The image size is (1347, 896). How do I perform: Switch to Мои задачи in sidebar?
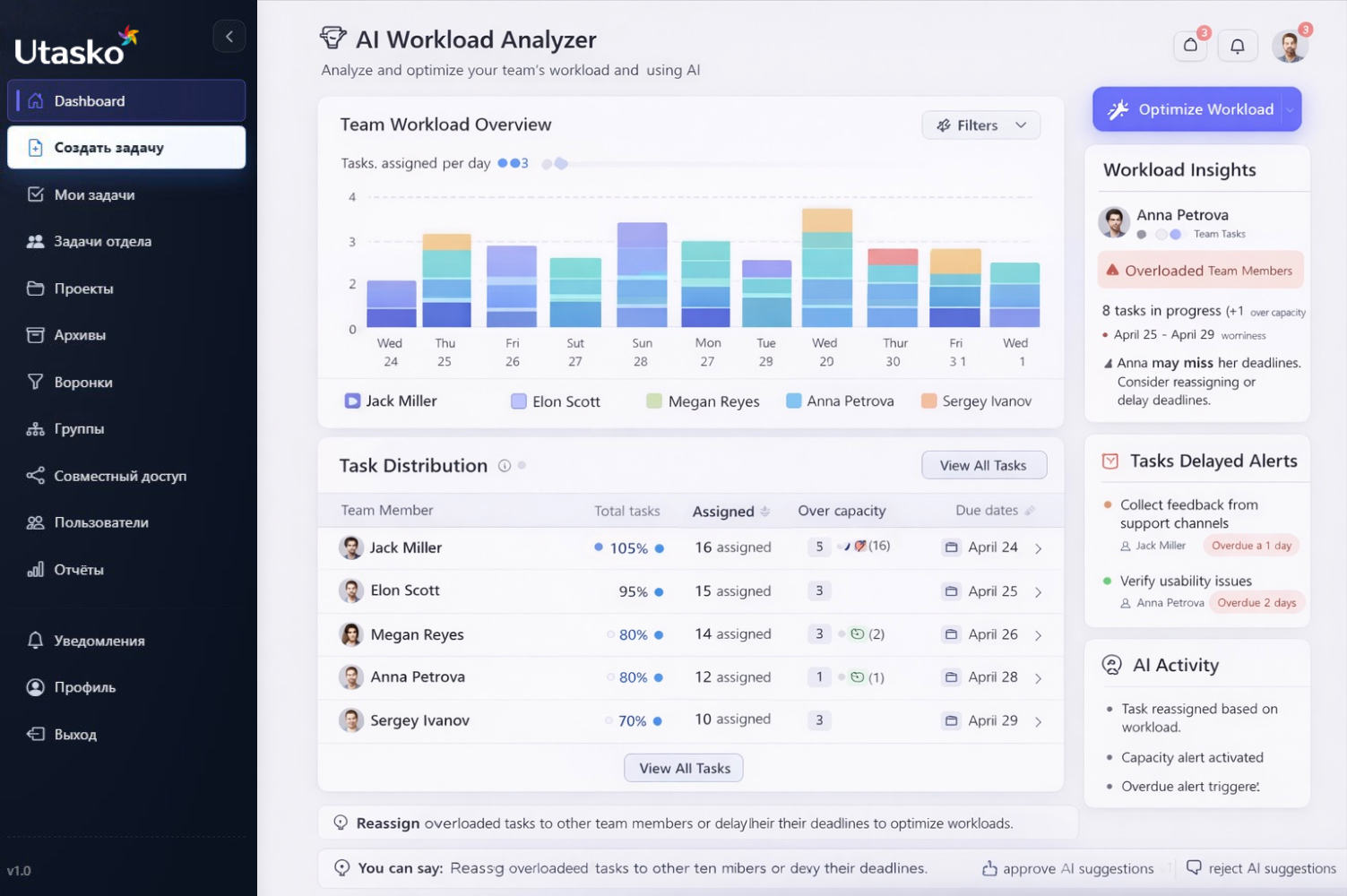pos(95,194)
